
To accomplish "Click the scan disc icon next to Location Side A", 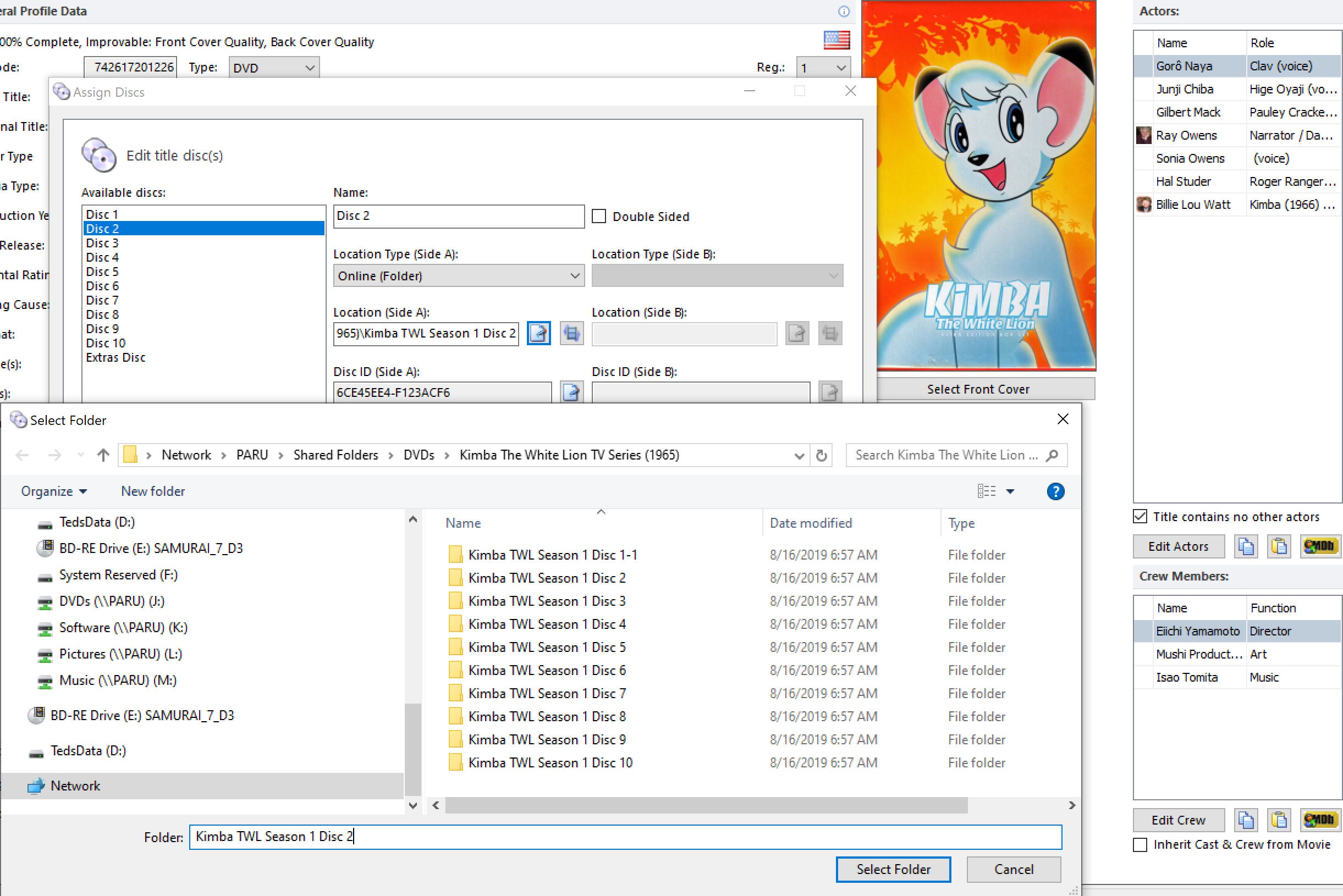I will point(571,333).
